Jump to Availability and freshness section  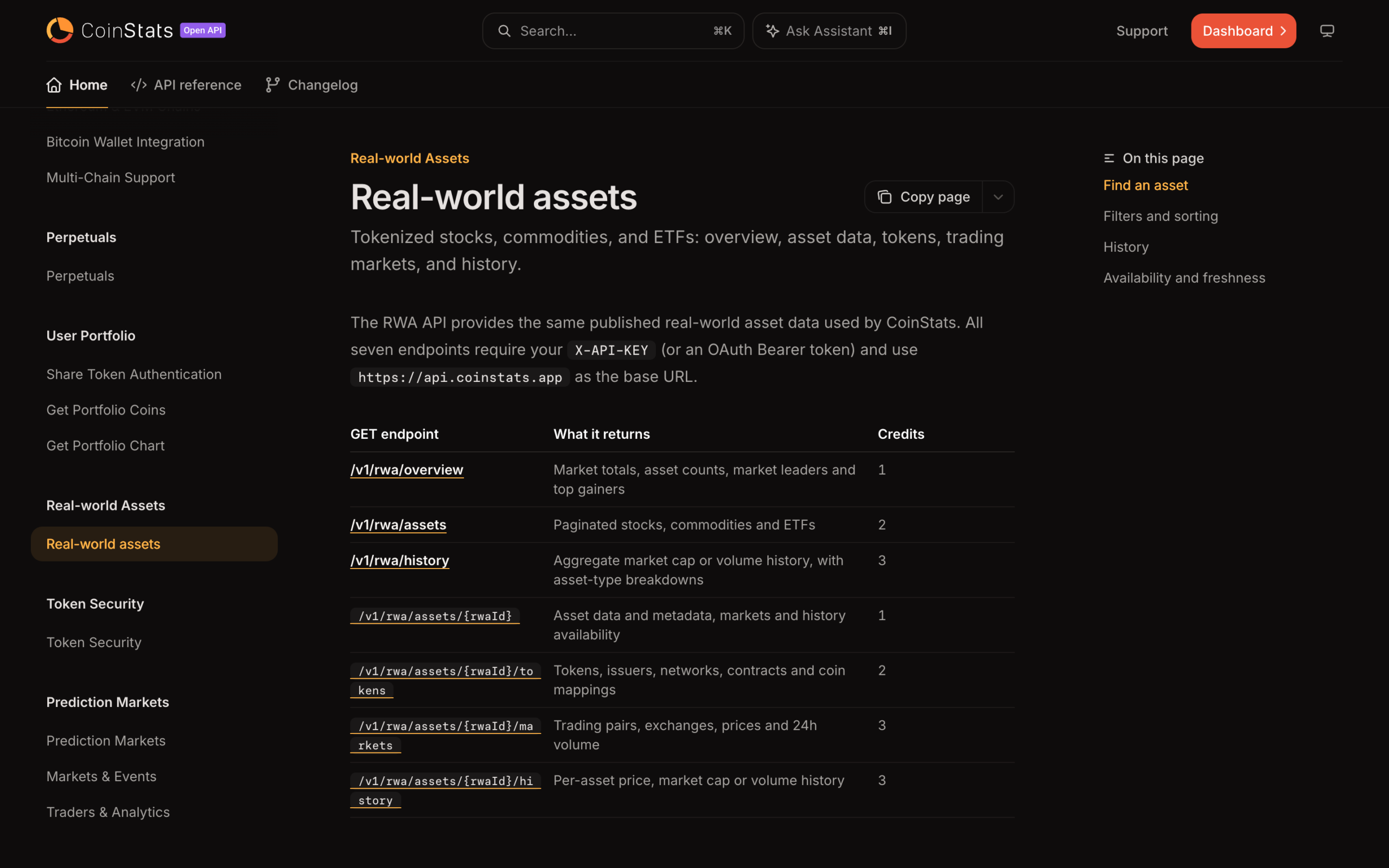[1183, 278]
